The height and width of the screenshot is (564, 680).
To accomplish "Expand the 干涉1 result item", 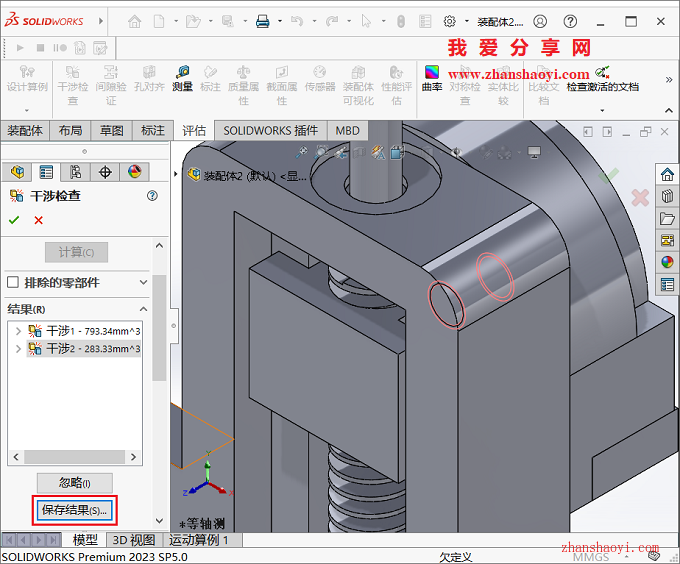I will [x=18, y=332].
